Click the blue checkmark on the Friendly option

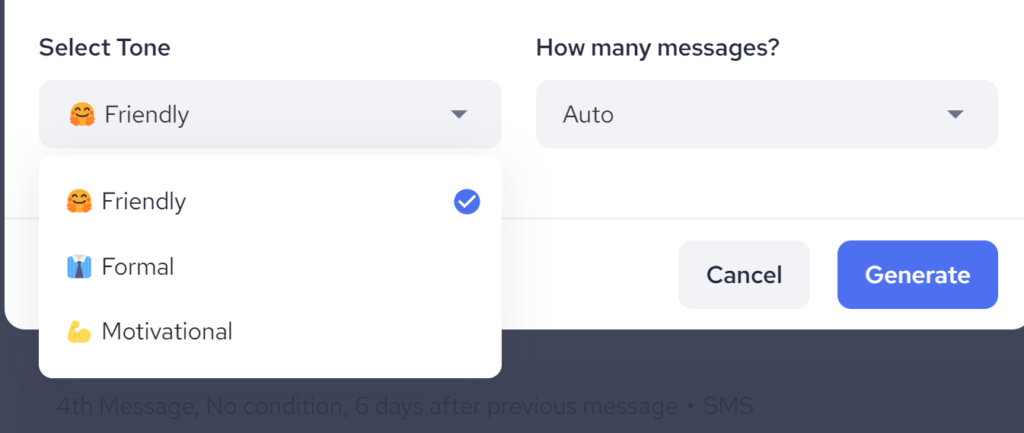[x=467, y=202]
